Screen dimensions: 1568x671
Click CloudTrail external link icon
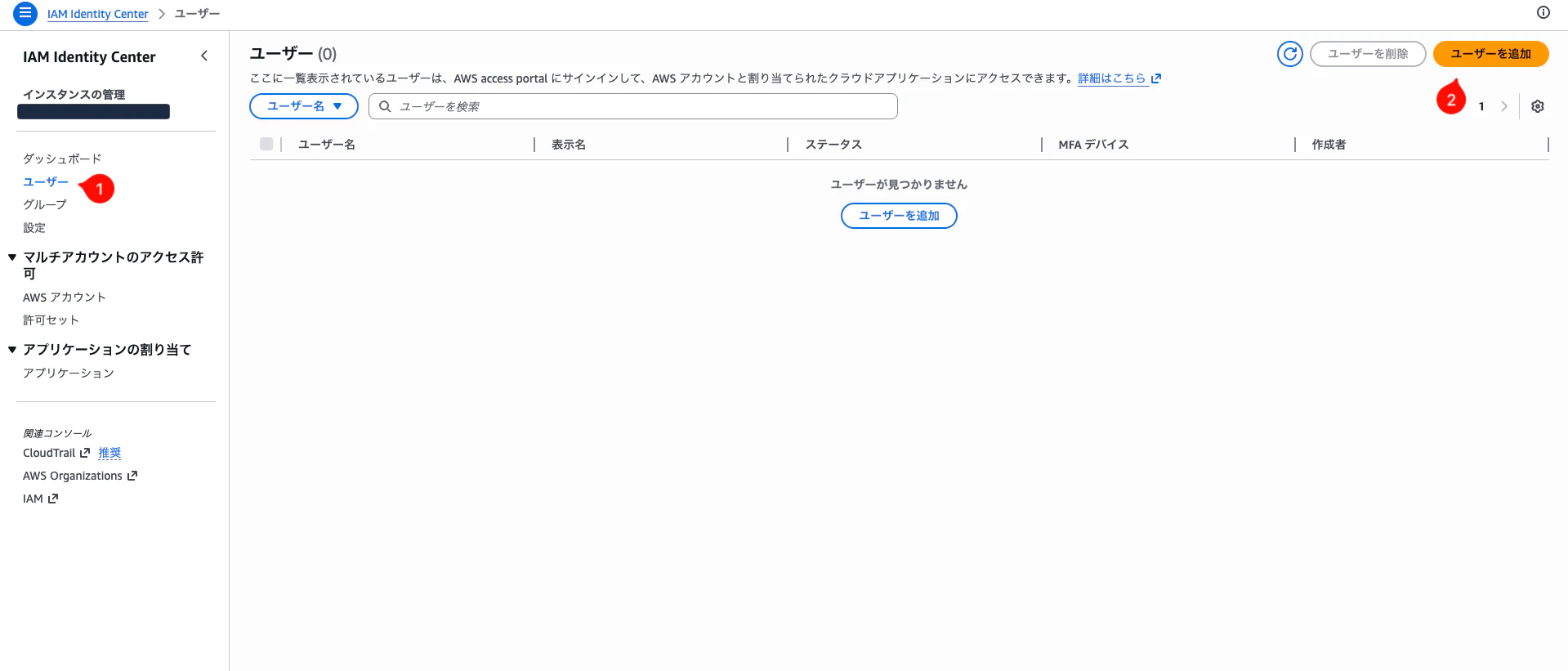[85, 453]
